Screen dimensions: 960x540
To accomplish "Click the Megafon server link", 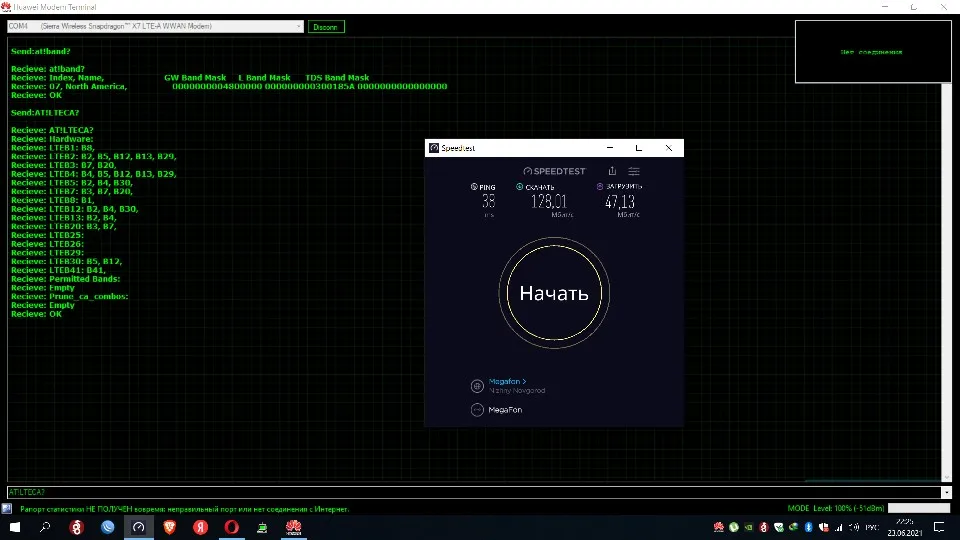I will (507, 381).
